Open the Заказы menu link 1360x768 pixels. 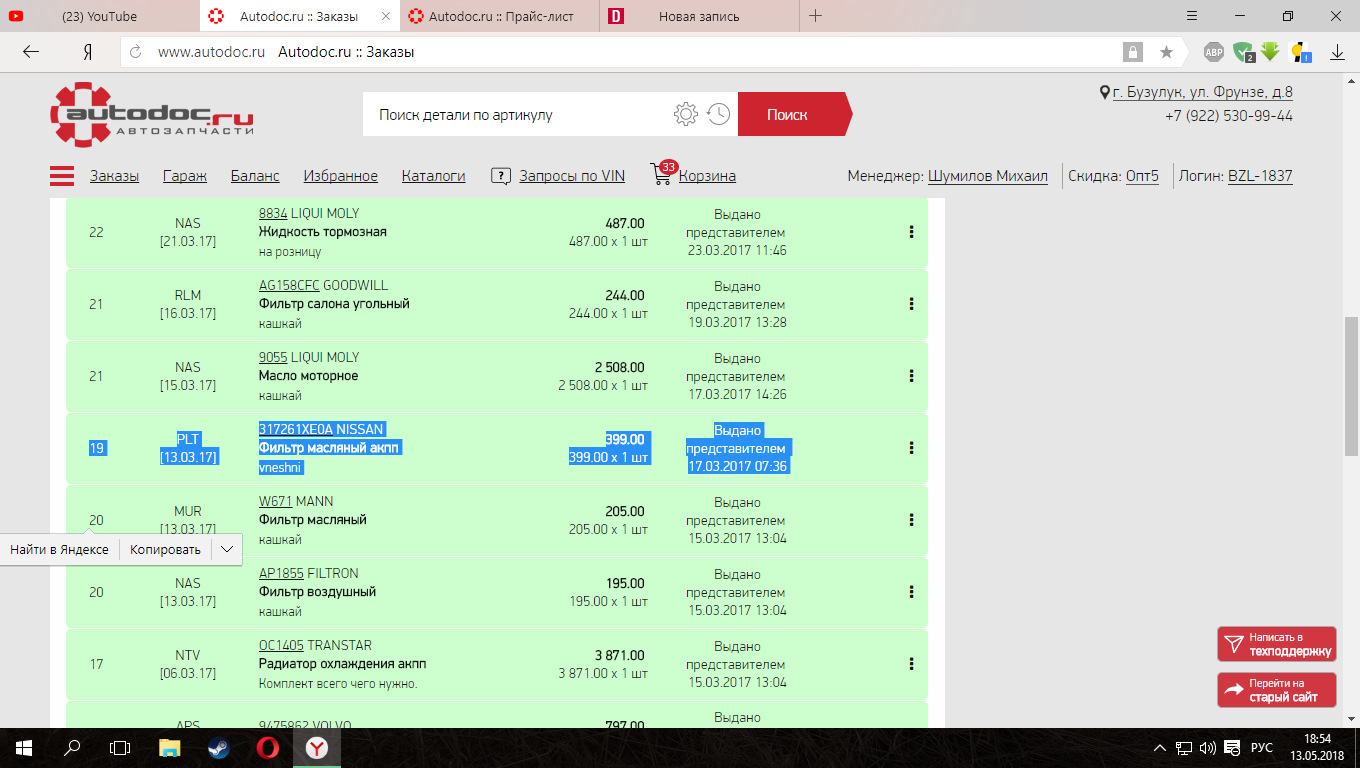pyautogui.click(x=114, y=176)
